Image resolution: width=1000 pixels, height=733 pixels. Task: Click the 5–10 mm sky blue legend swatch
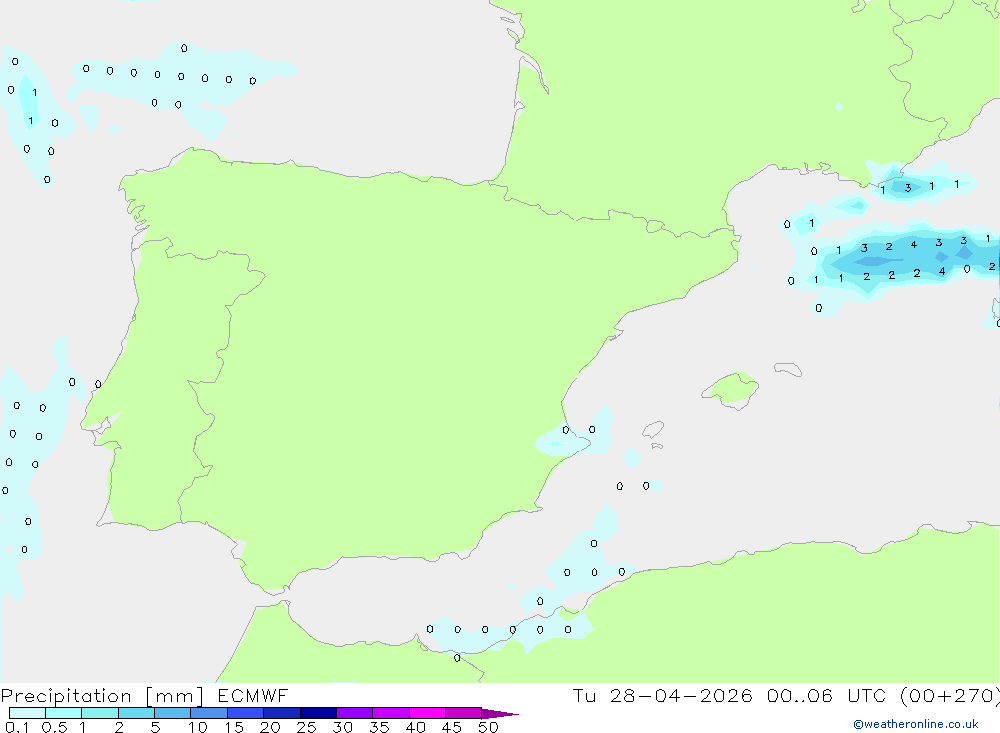coord(173,713)
